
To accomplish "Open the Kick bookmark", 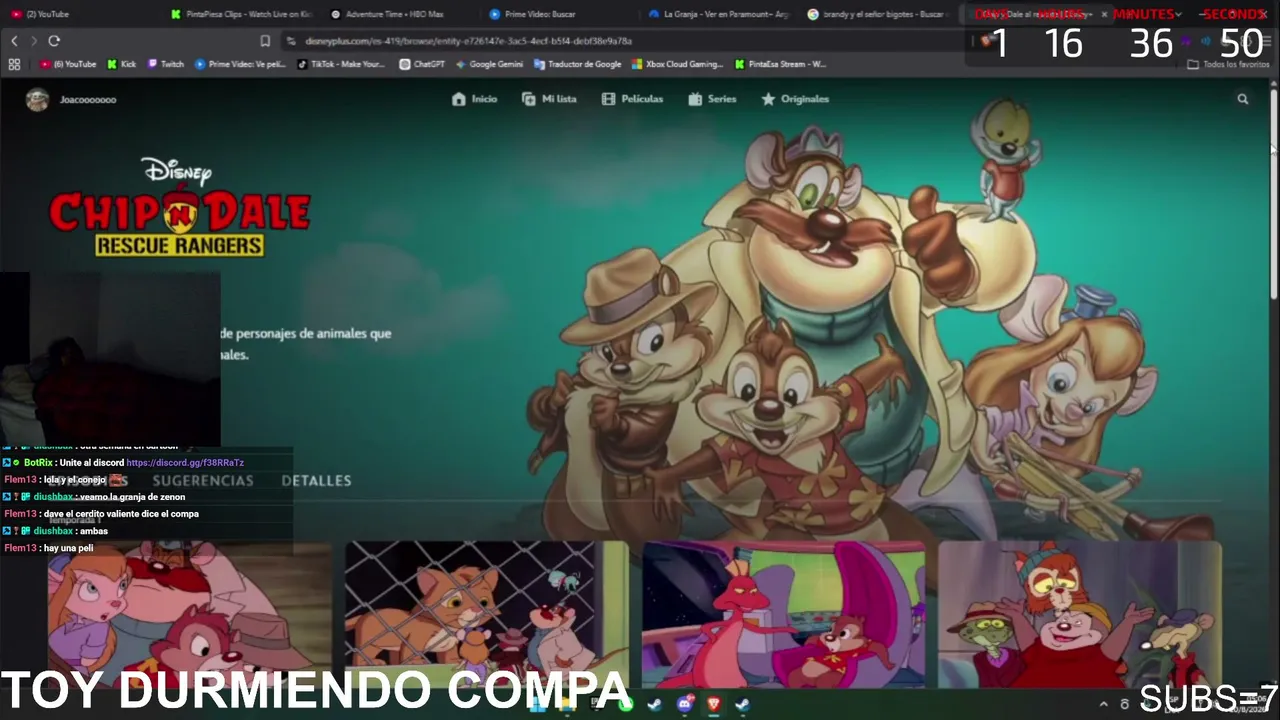I will 121,64.
